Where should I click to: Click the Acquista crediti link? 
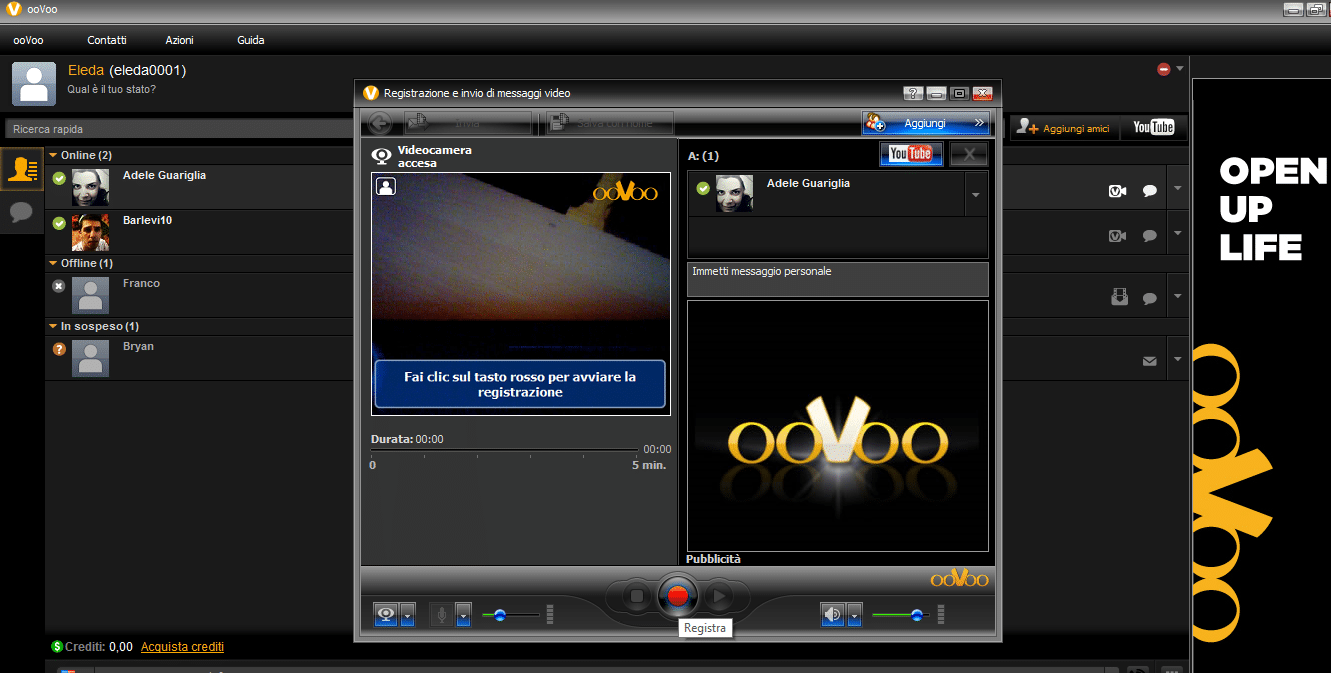[182, 647]
